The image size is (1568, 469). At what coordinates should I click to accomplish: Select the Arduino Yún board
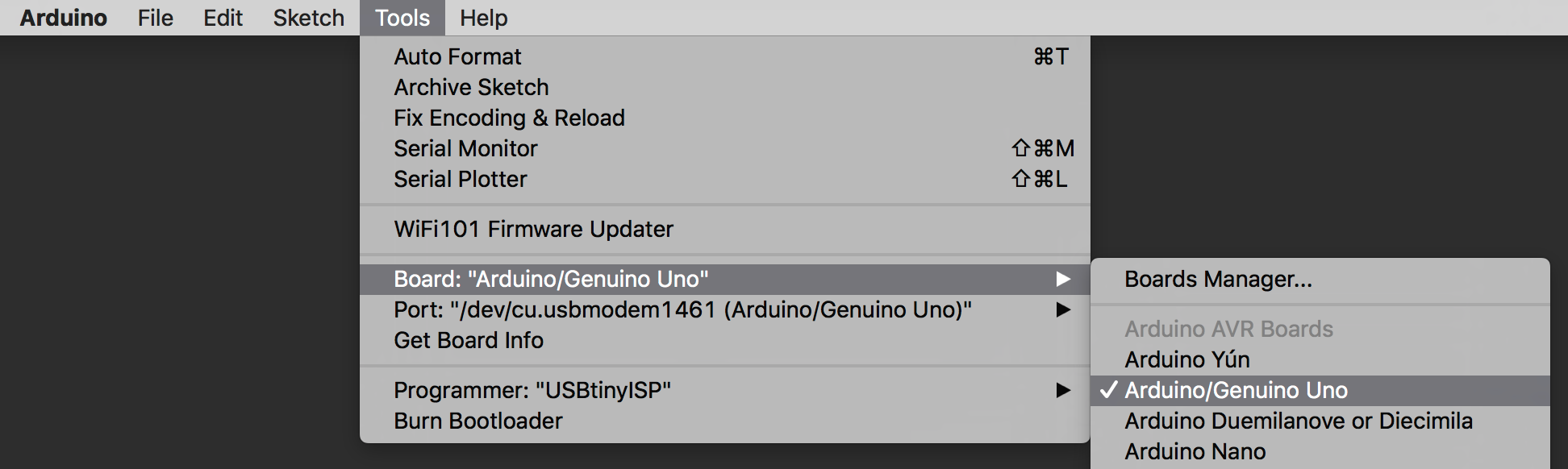1187,359
